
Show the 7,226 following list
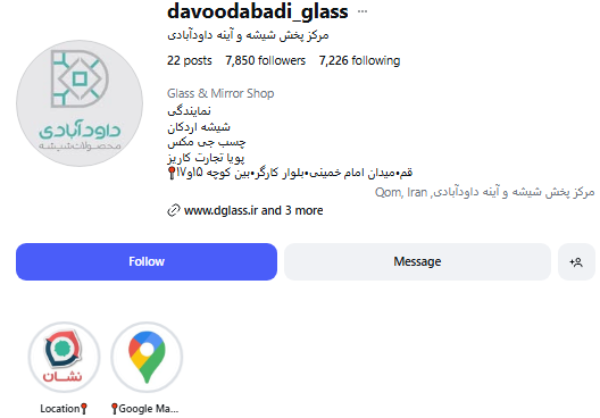[x=359, y=60]
